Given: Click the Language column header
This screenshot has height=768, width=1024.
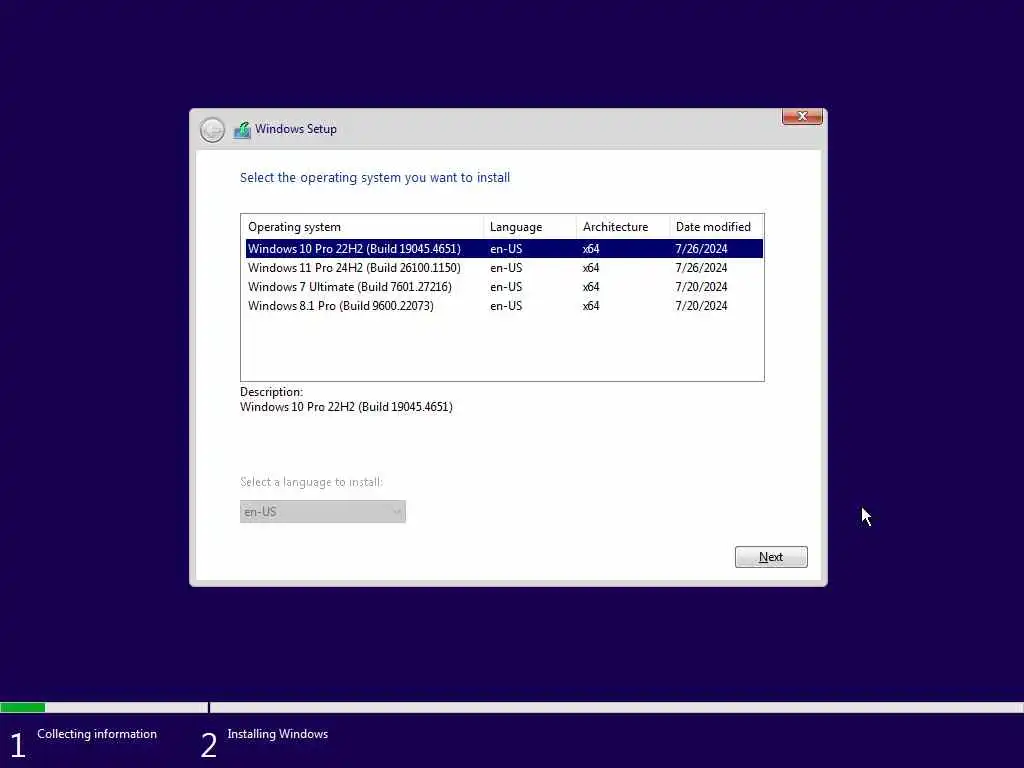Looking at the screenshot, I should click(x=530, y=227).
